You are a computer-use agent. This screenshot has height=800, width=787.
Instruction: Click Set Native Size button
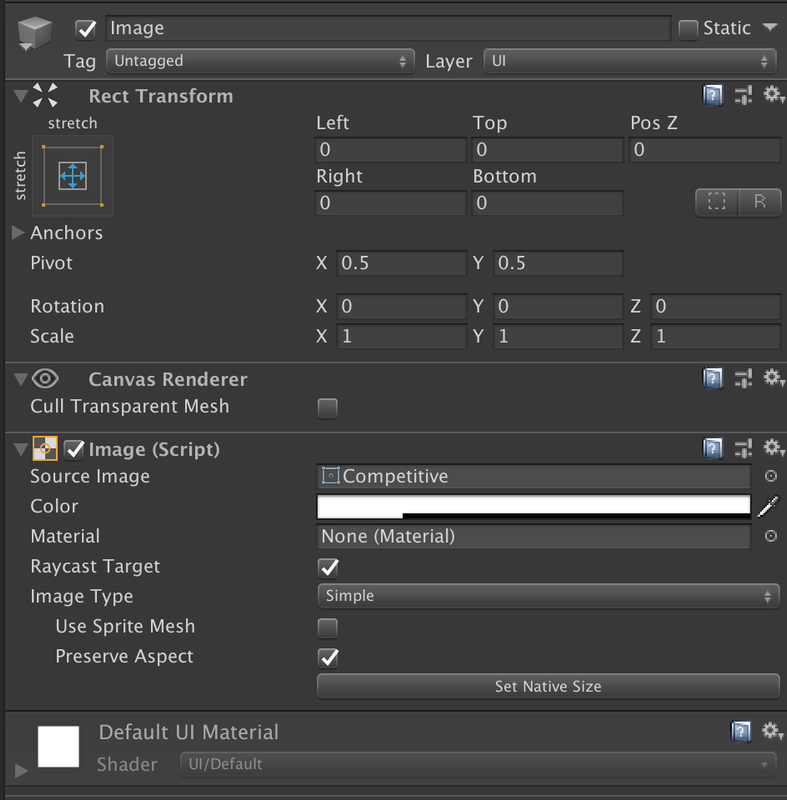point(548,686)
